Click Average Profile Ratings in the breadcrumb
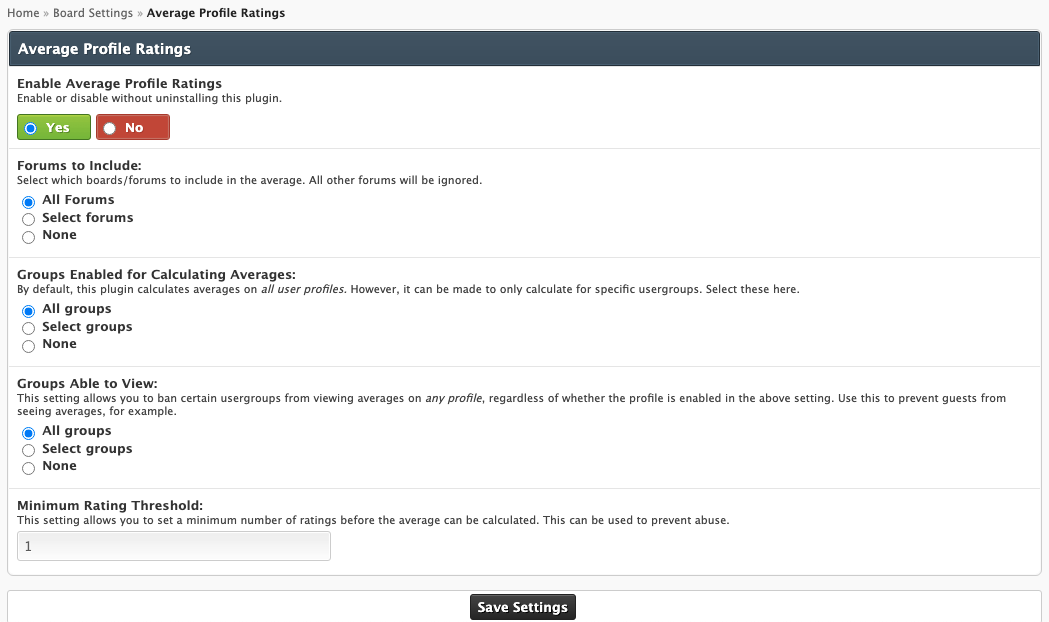Viewport: 1049px width, 622px height. (215, 13)
